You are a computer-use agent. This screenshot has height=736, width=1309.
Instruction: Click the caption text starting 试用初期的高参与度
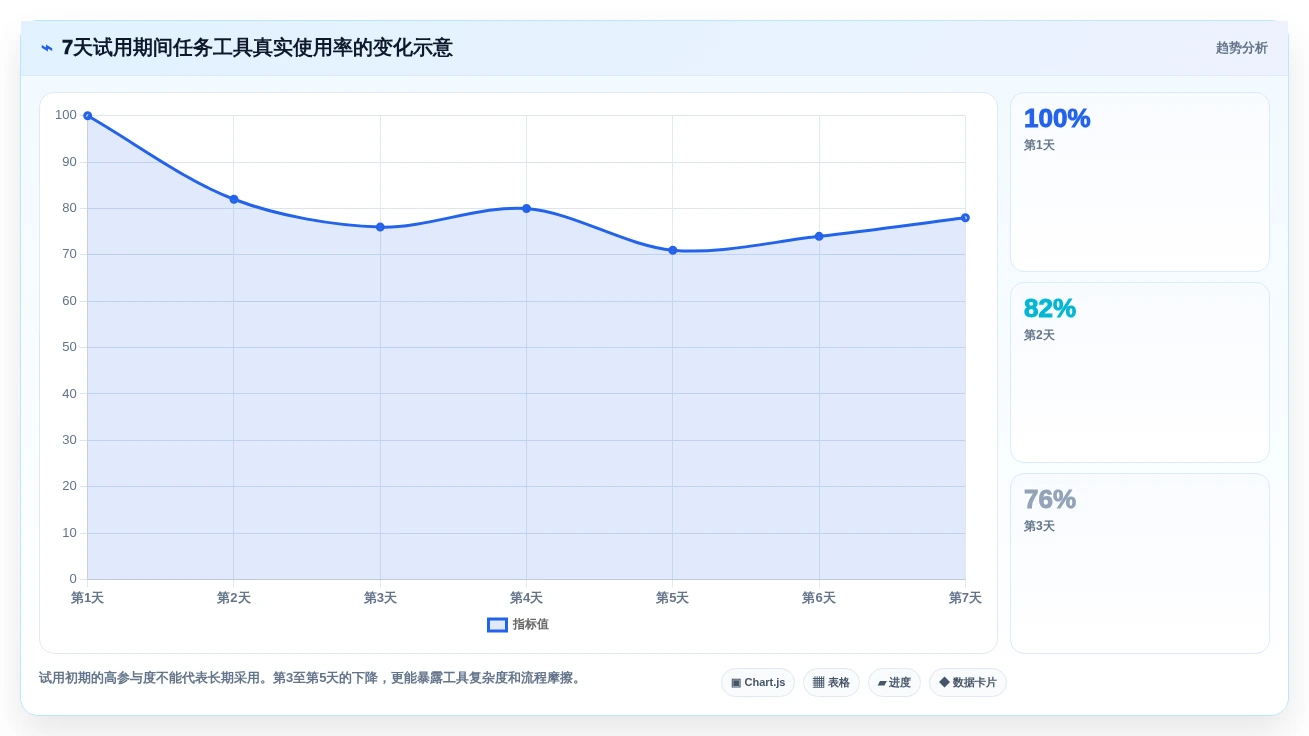coord(312,678)
